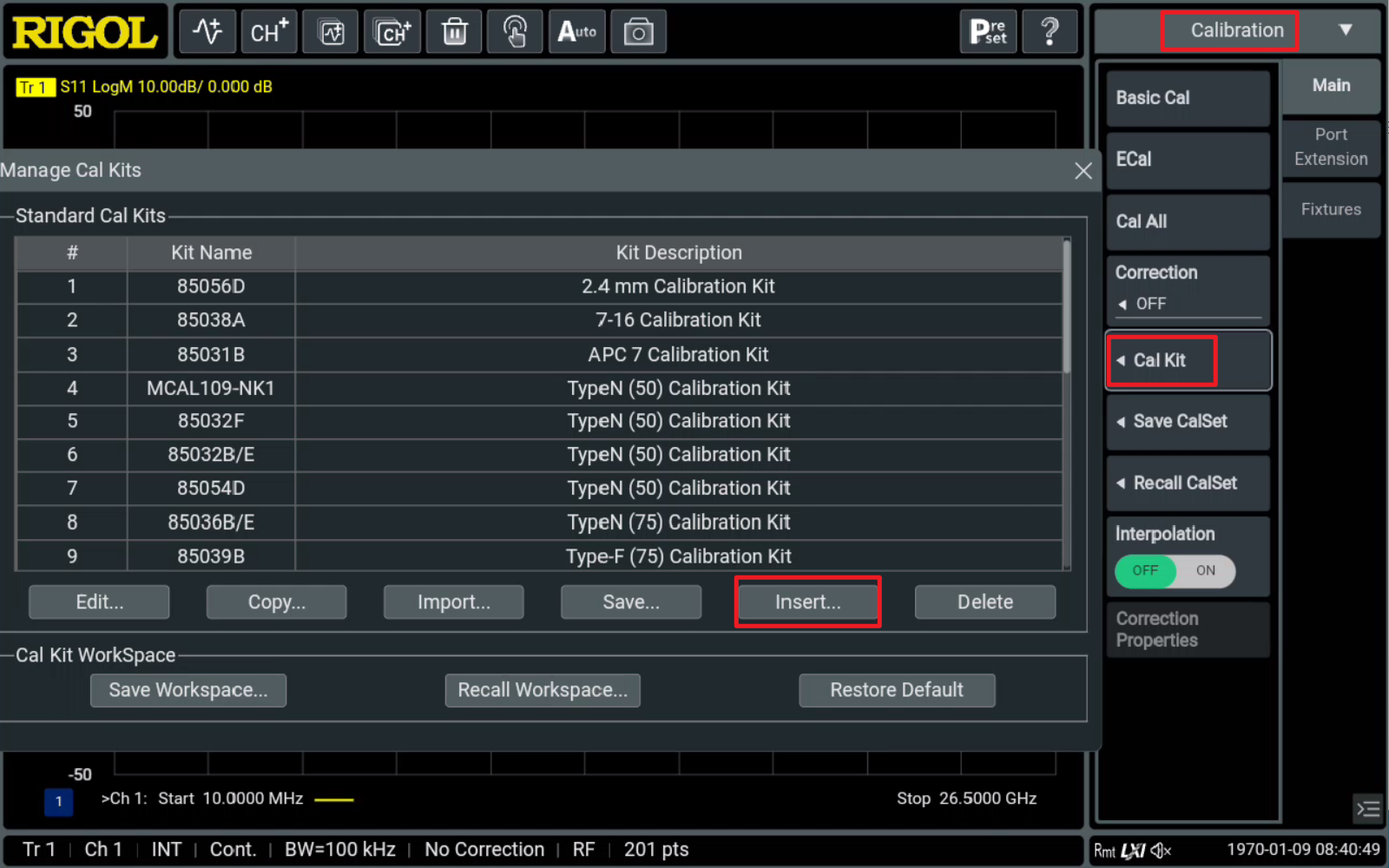Click the RIGOL logo

tap(85, 32)
